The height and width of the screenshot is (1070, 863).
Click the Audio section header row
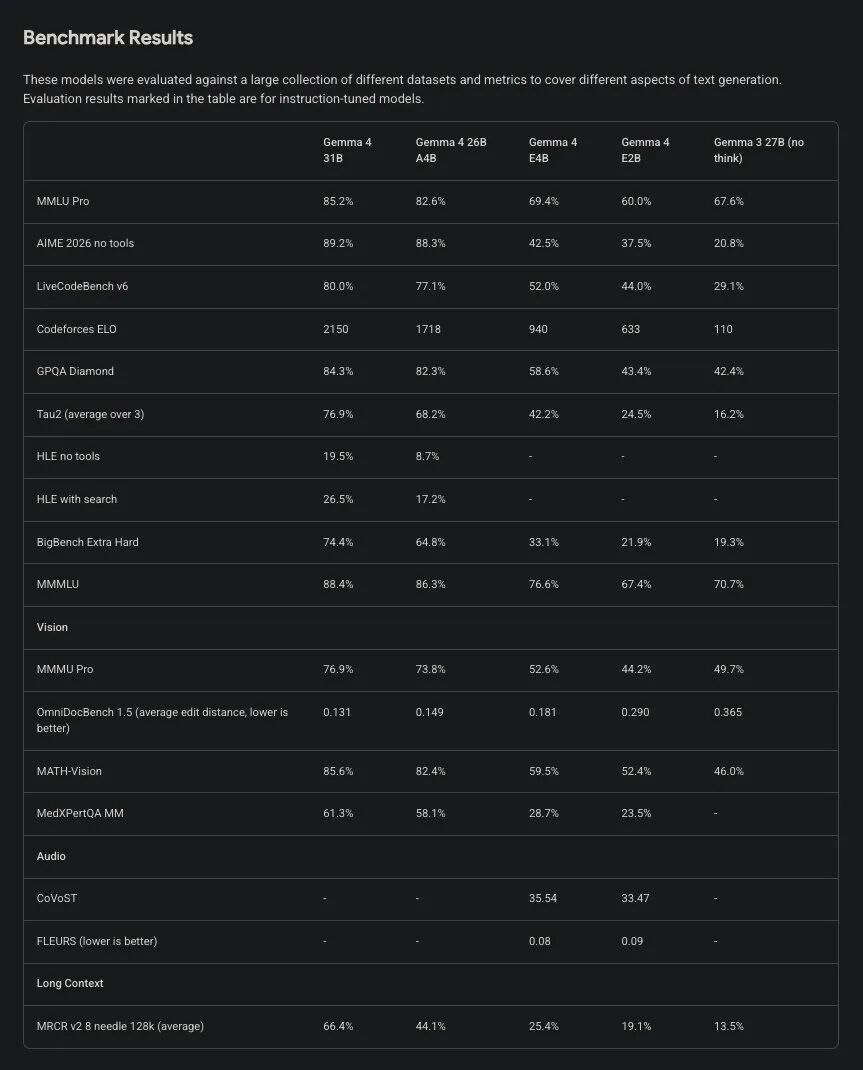[x=51, y=856]
